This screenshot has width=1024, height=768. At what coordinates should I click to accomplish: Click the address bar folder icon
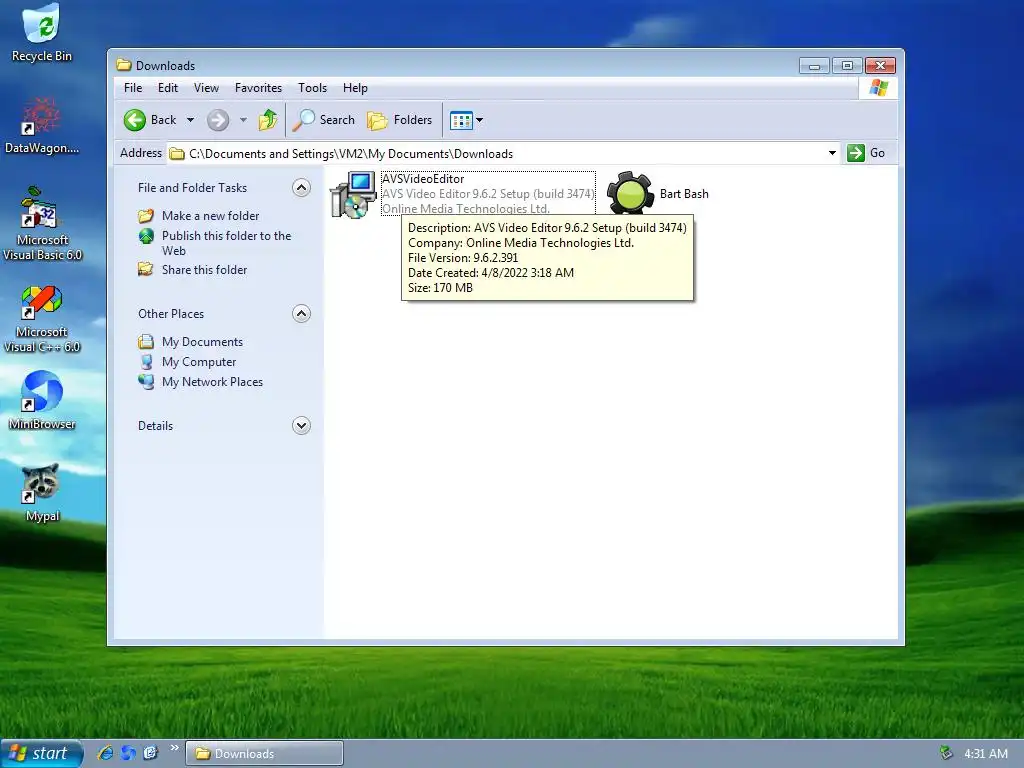176,153
